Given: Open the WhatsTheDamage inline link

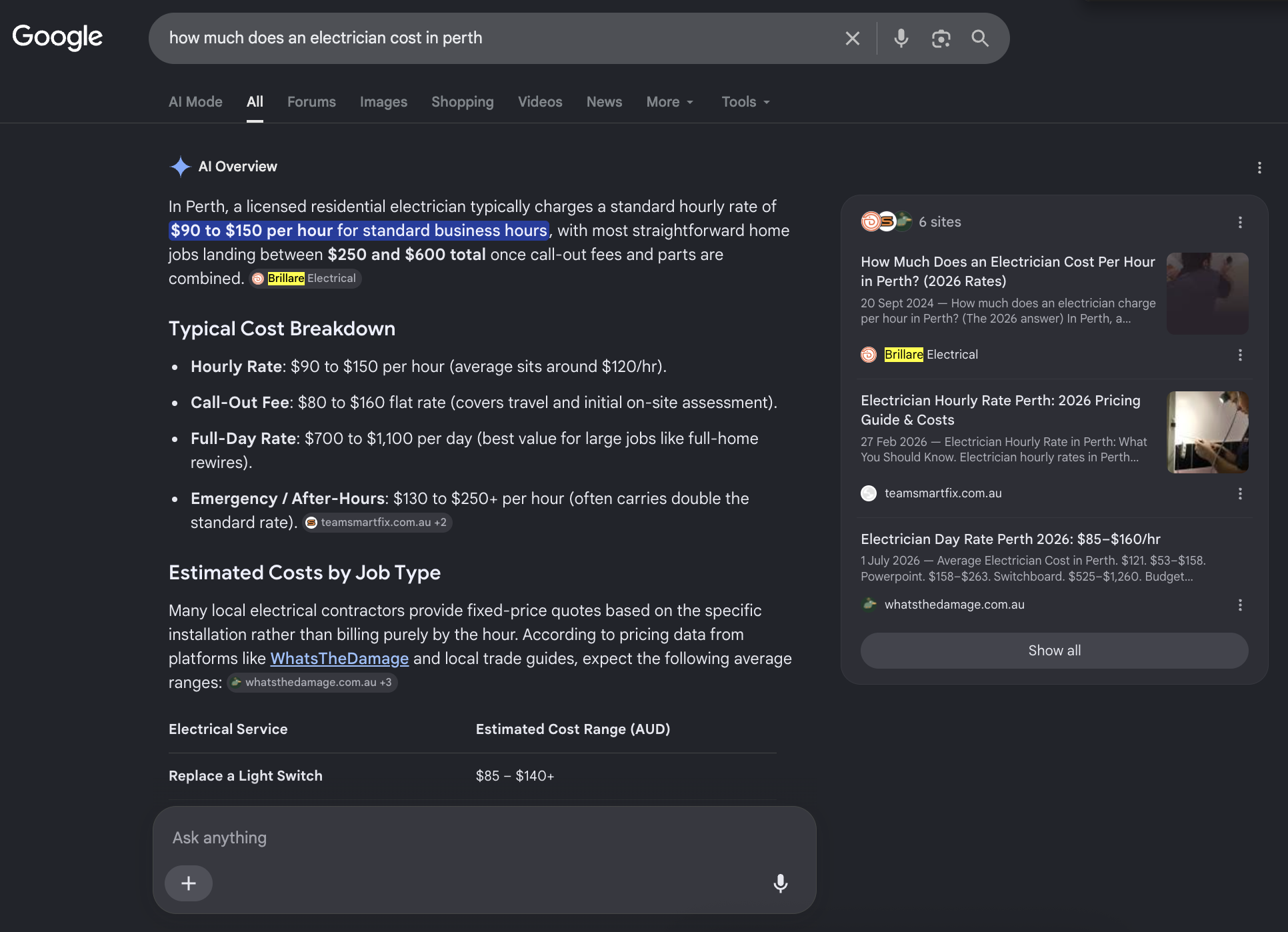Looking at the screenshot, I should (339, 659).
